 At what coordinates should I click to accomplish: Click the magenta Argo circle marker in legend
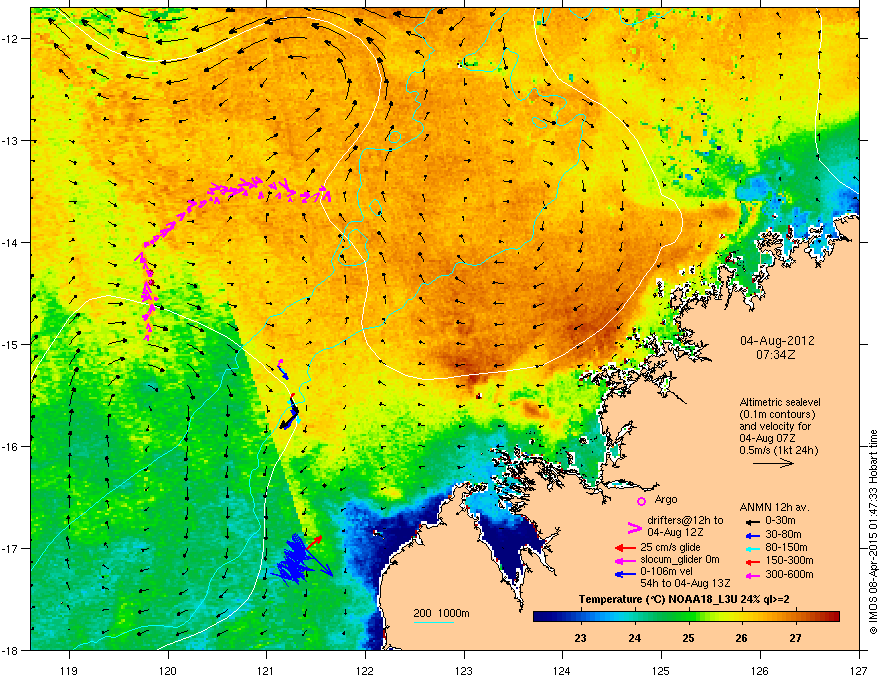click(641, 501)
